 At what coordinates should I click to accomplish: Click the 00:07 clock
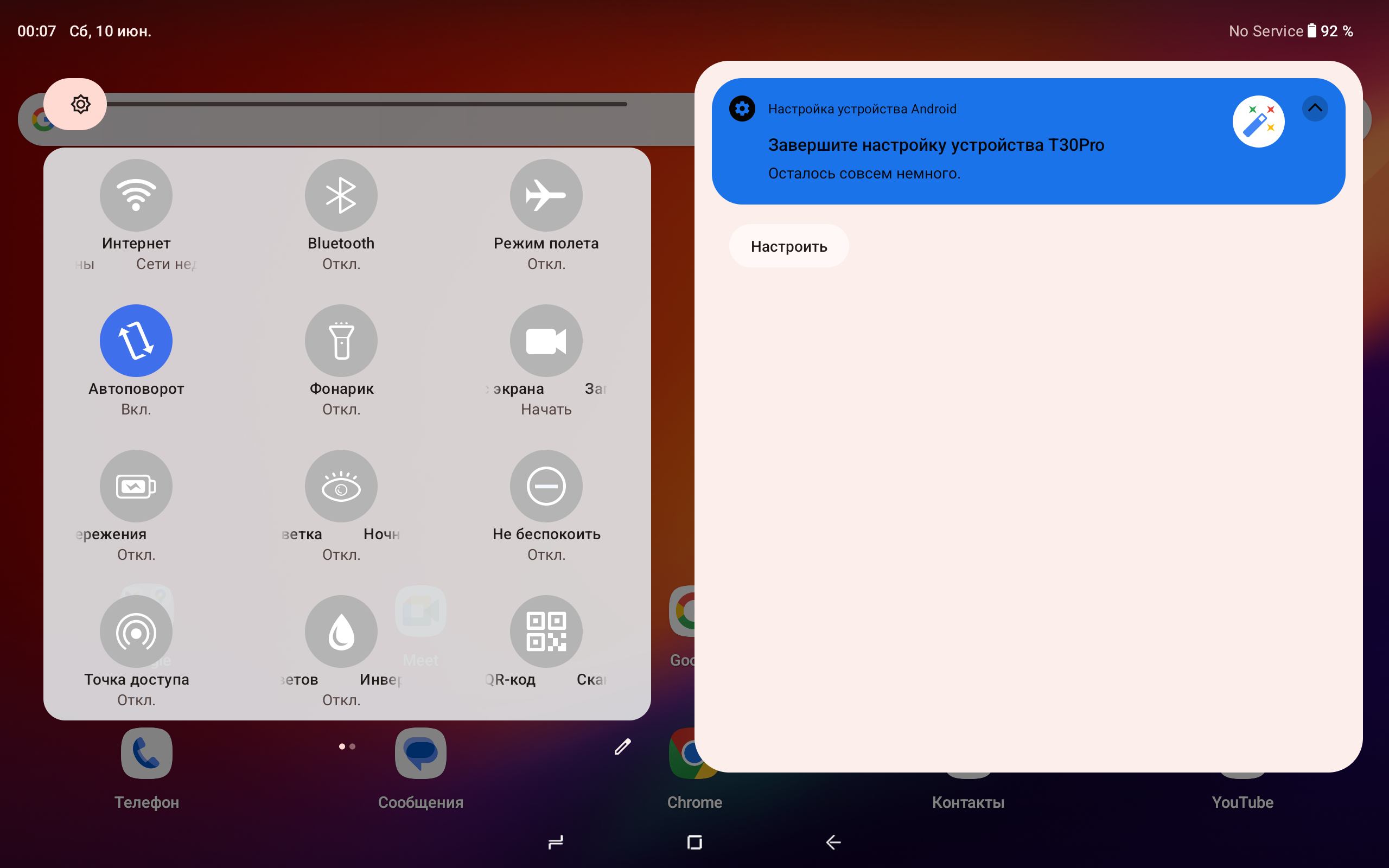pos(37,31)
